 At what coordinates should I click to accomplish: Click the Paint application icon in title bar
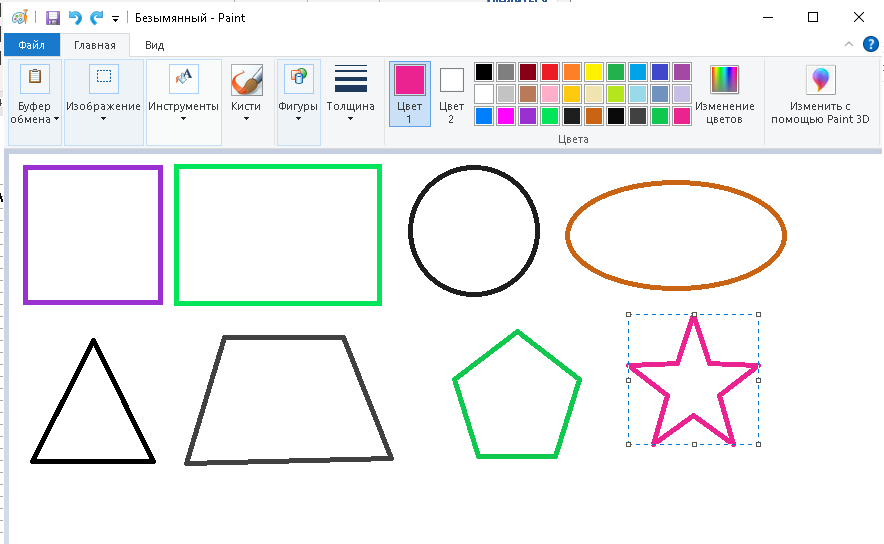[x=20, y=17]
